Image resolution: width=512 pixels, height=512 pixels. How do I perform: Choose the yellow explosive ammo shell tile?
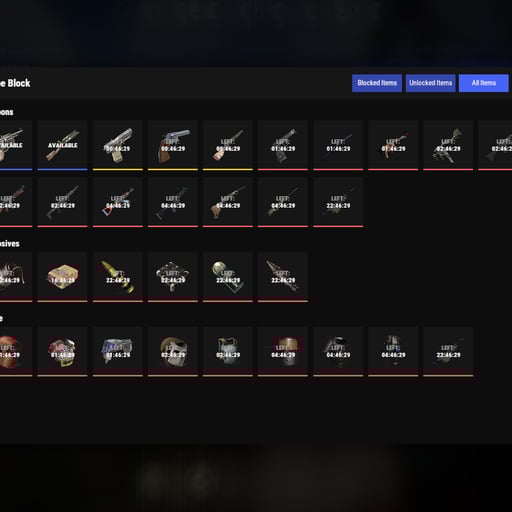point(118,277)
